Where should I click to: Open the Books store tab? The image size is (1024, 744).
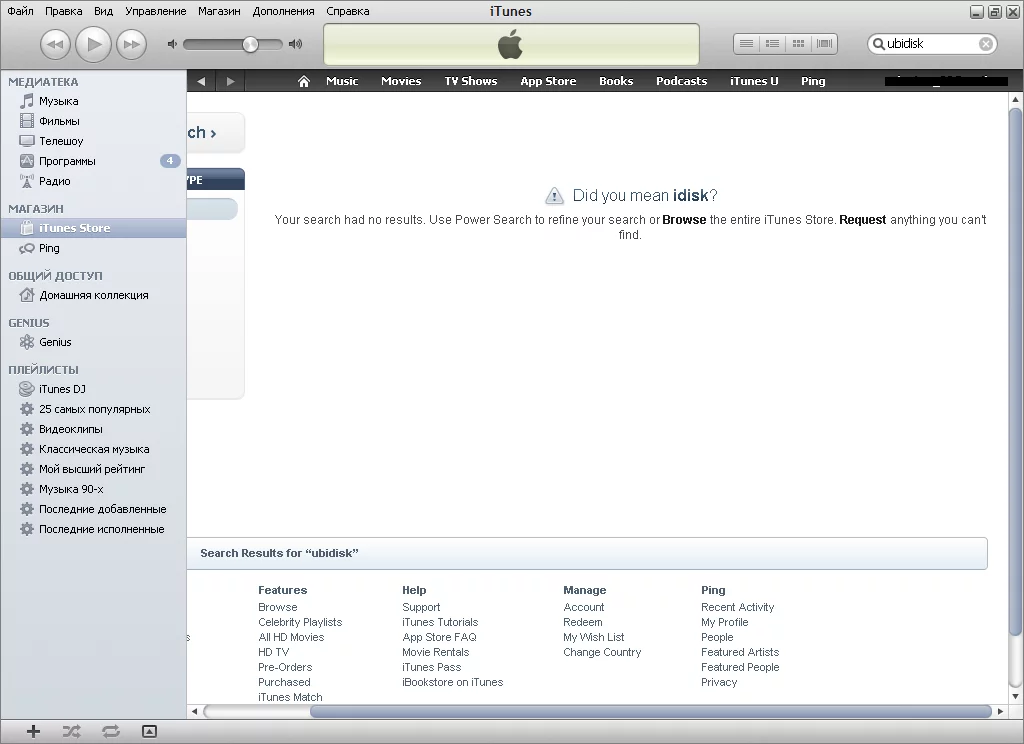(616, 81)
